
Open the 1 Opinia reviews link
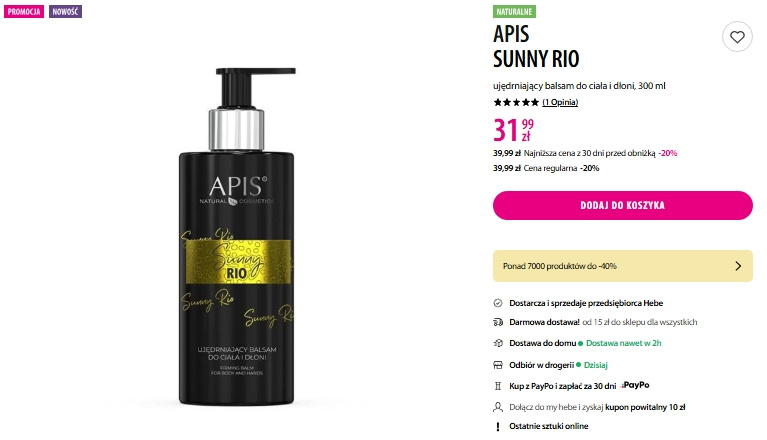click(560, 102)
